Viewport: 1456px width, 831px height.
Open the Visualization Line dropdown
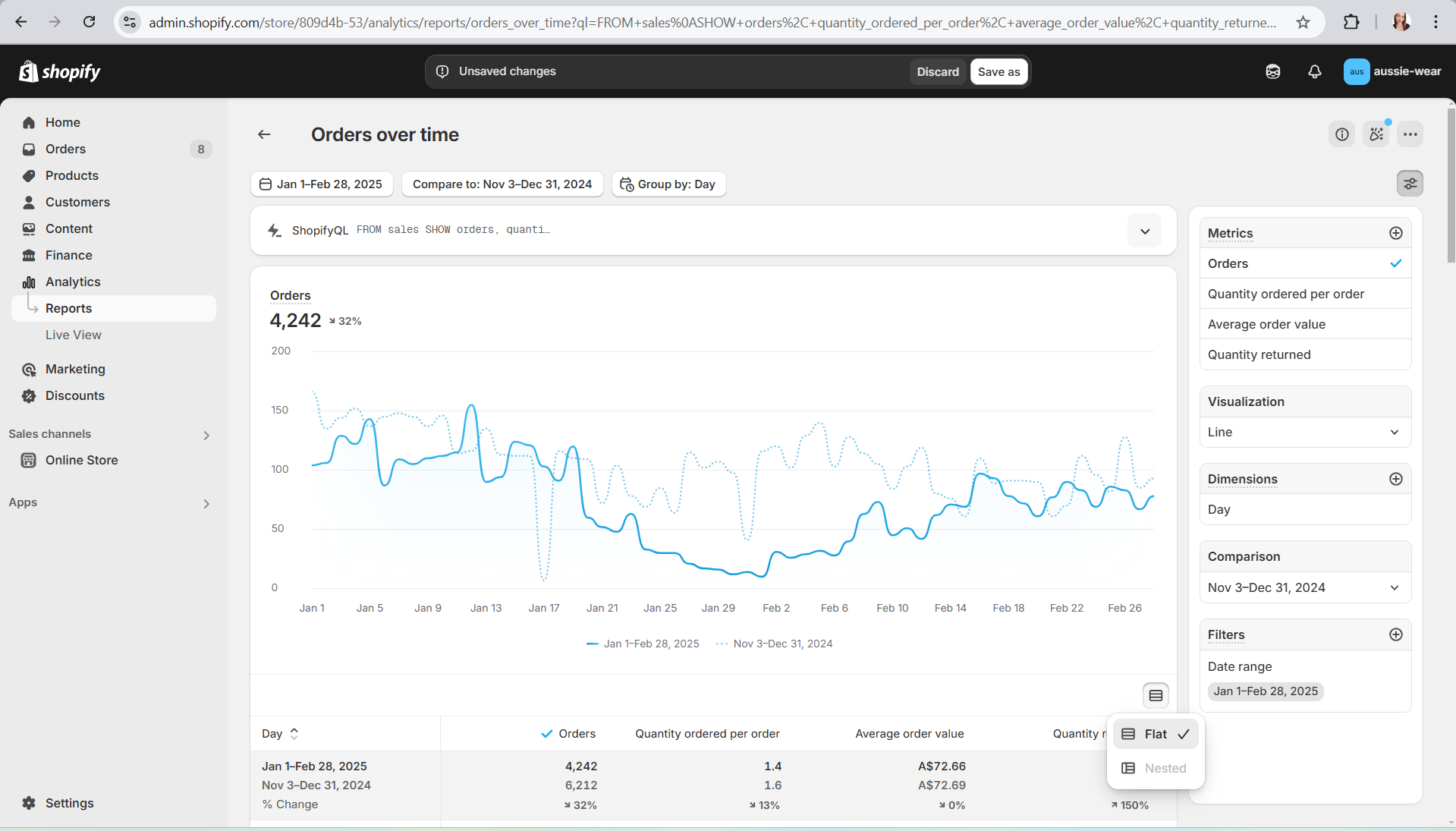coord(1304,432)
